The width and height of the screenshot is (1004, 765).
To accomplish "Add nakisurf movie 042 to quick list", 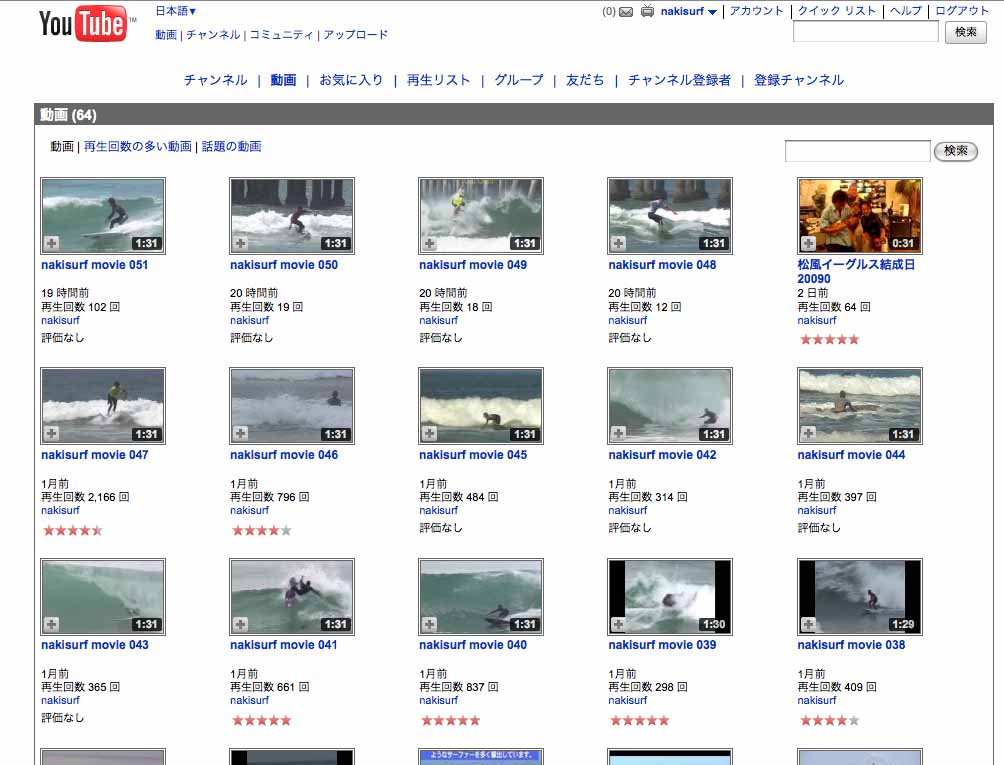I will click(618, 433).
